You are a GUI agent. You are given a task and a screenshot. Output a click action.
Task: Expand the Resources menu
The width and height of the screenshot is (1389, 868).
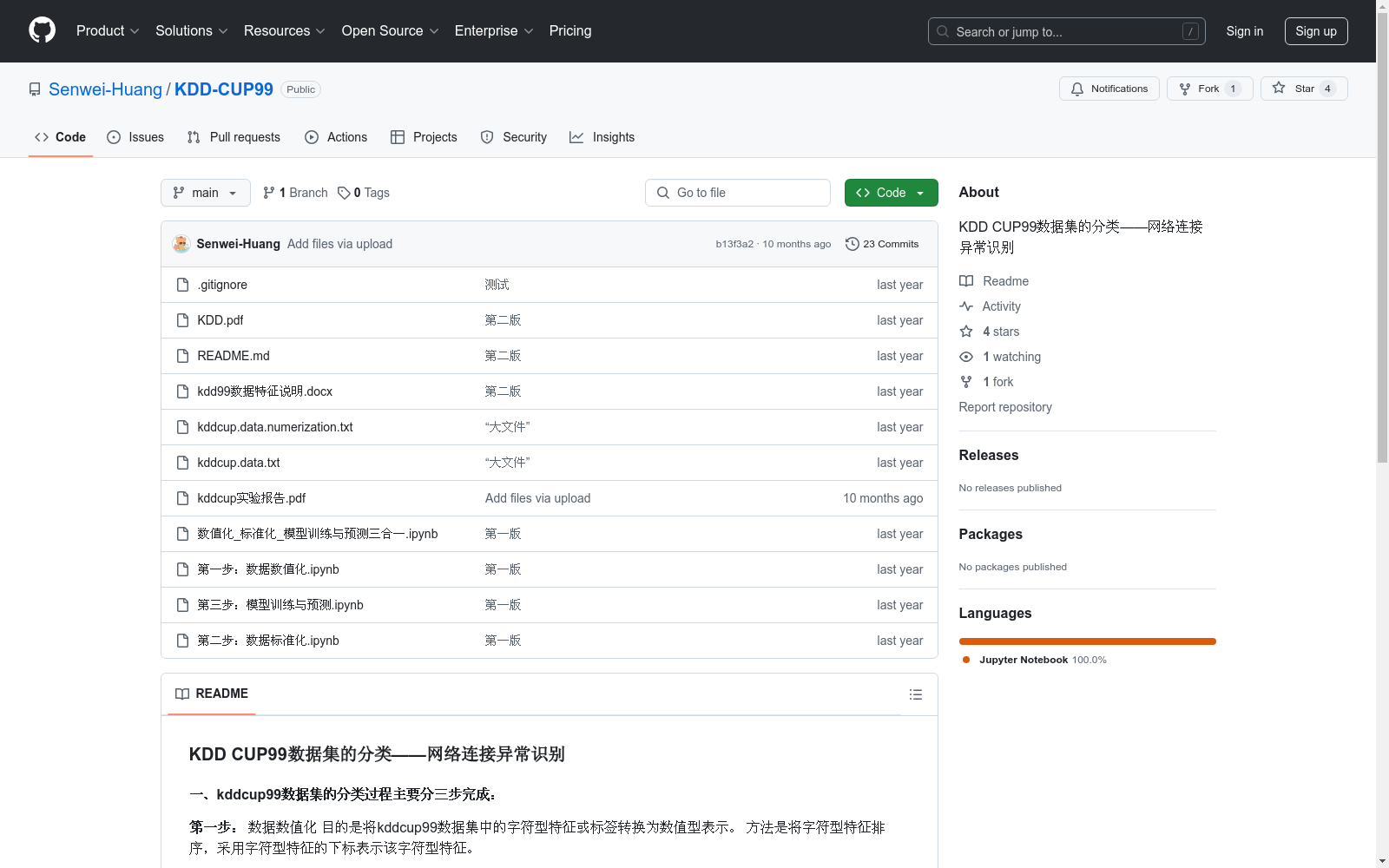[285, 30]
